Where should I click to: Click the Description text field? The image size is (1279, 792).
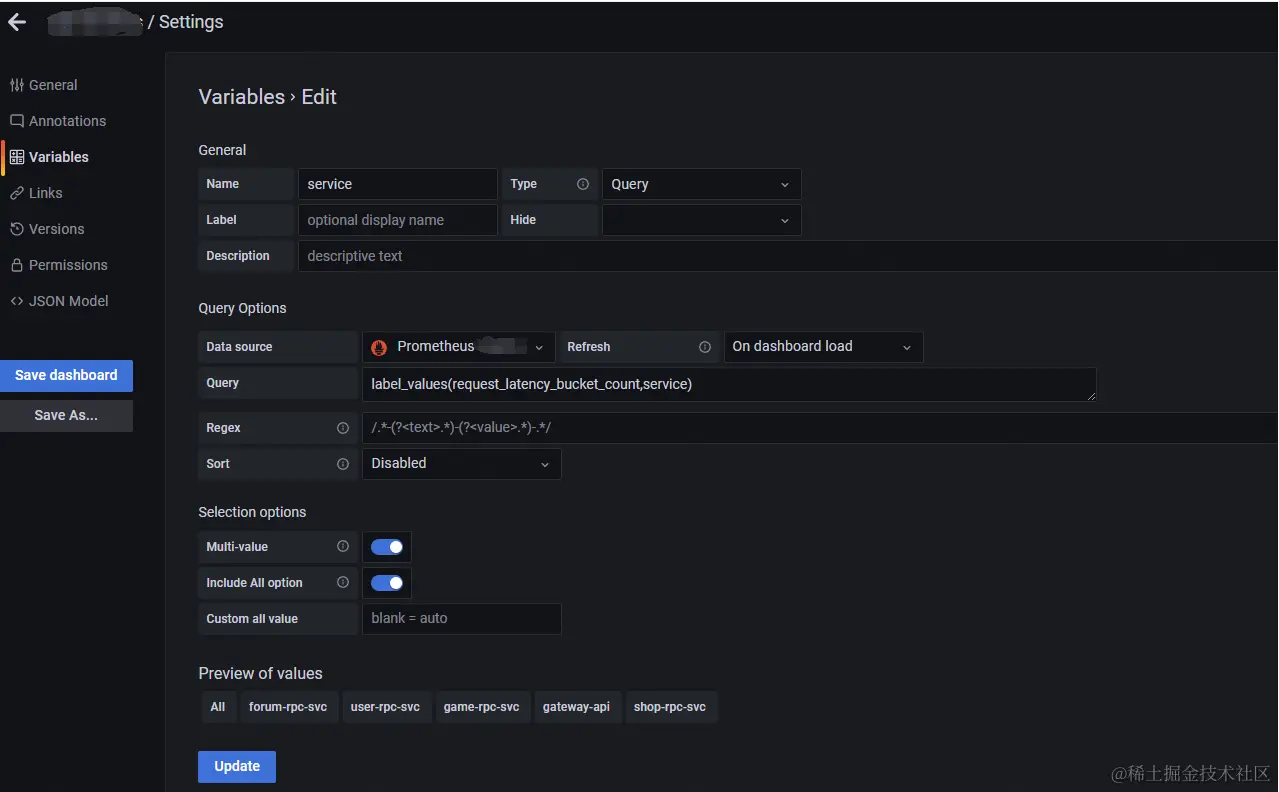point(788,256)
